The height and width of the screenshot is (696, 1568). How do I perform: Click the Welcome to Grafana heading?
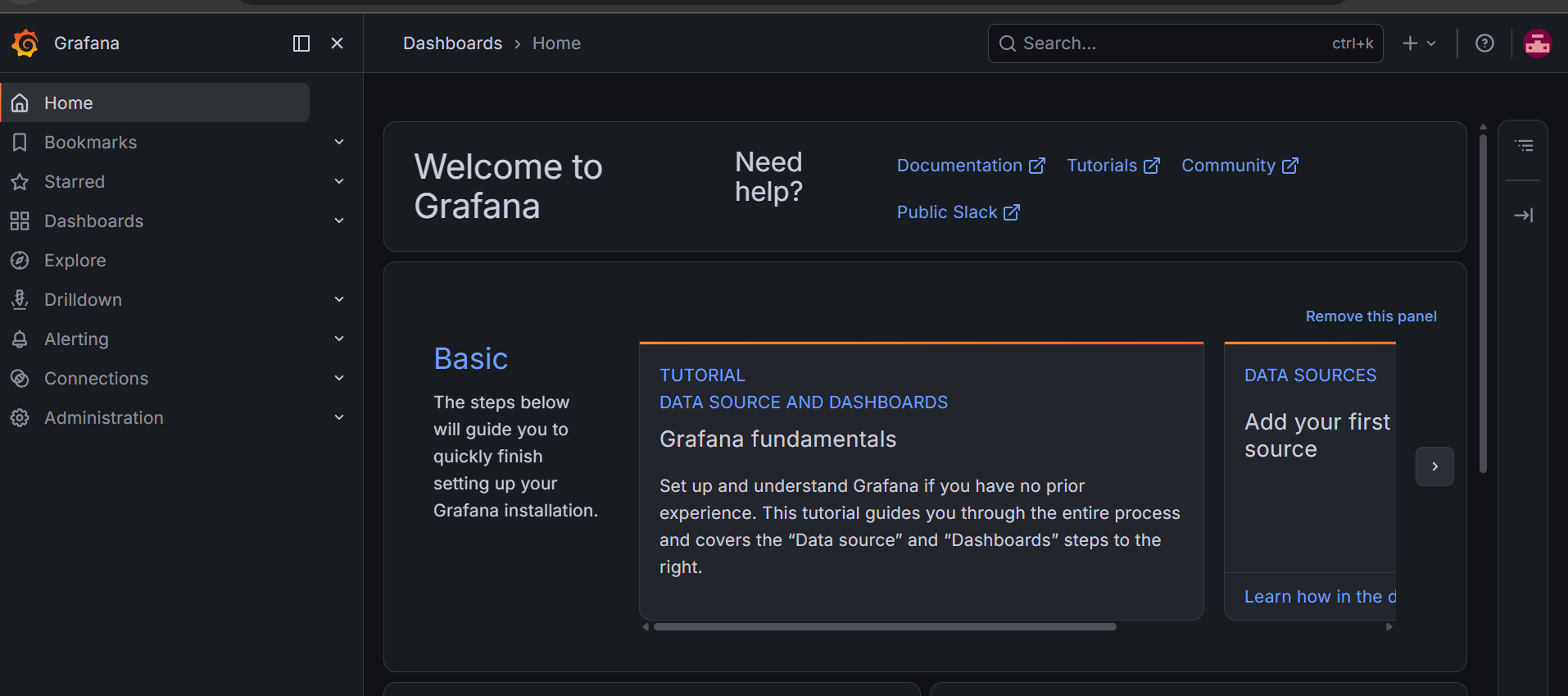[x=508, y=186]
